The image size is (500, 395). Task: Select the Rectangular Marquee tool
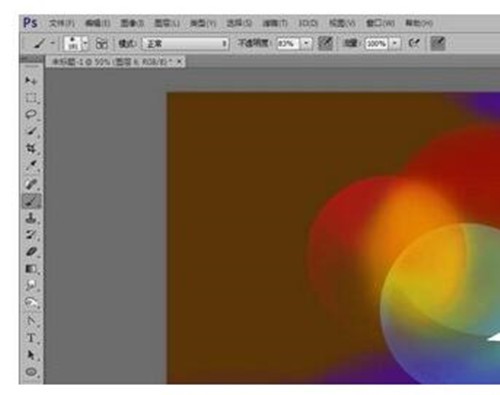pos(31,98)
